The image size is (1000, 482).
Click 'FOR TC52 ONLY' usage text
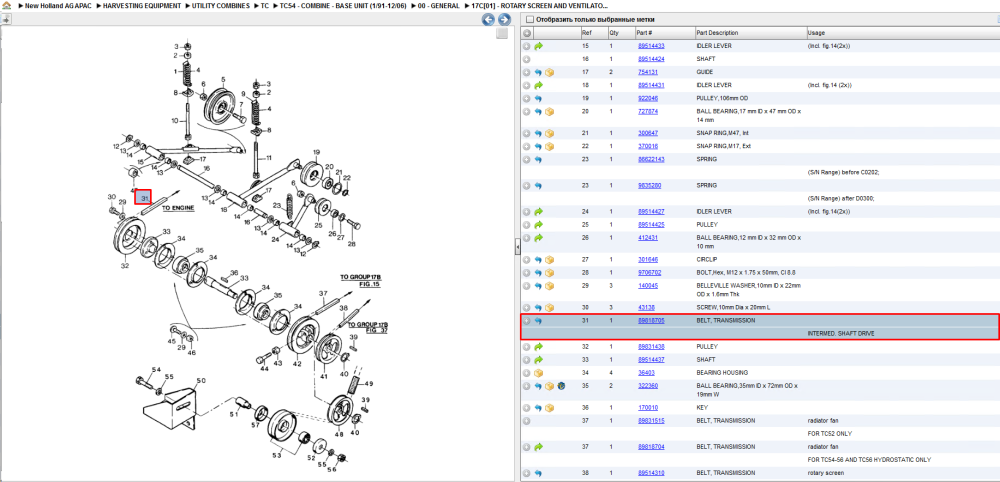(831, 434)
